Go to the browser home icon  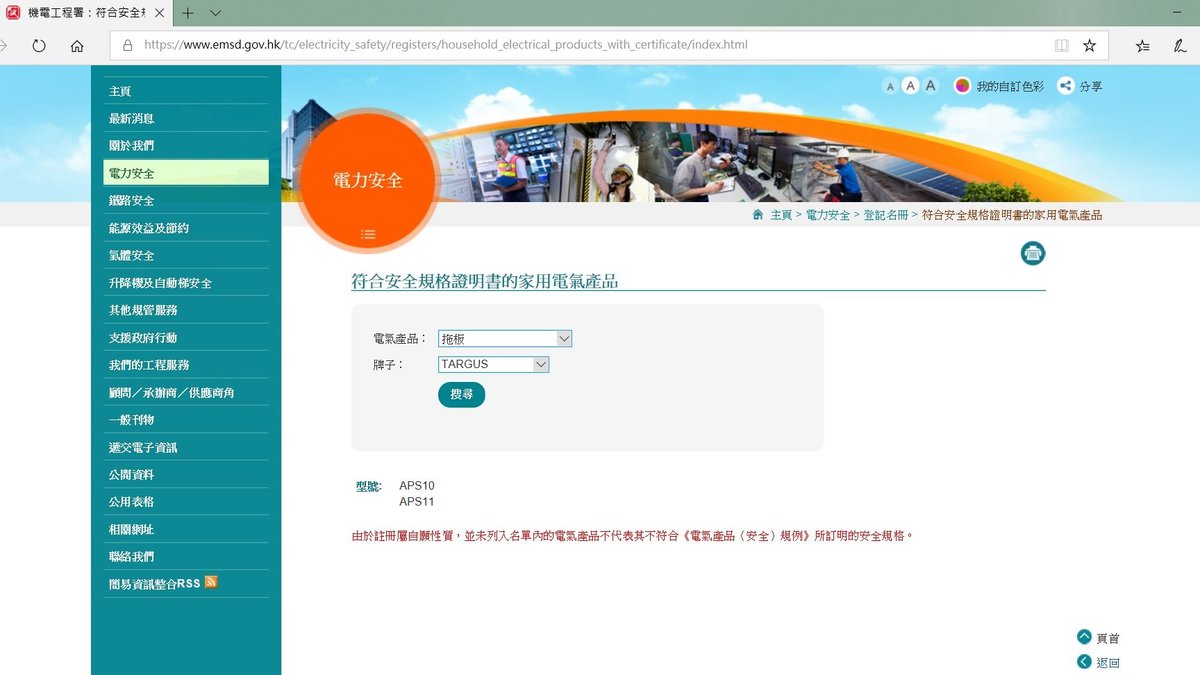77,46
